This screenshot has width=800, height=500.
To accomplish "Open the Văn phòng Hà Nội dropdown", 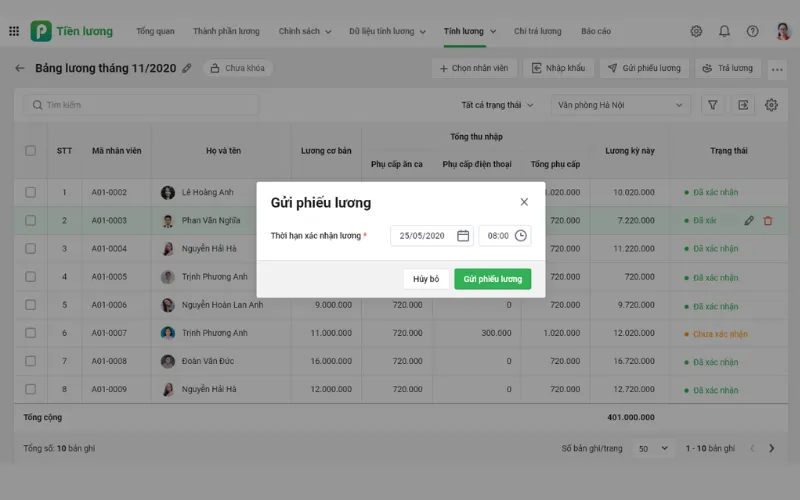I will [620, 105].
